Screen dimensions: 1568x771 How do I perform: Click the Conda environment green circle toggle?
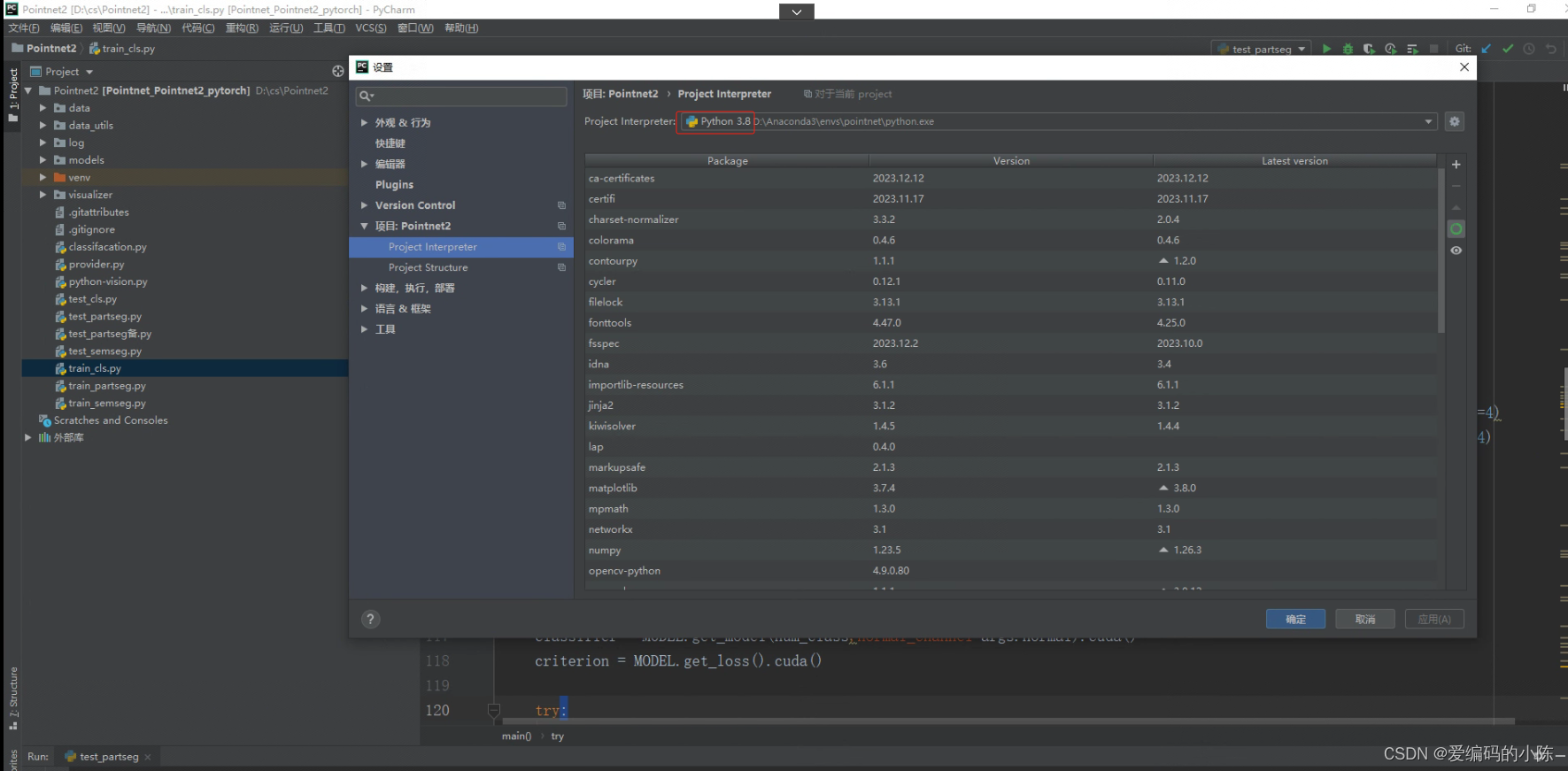(x=1456, y=229)
